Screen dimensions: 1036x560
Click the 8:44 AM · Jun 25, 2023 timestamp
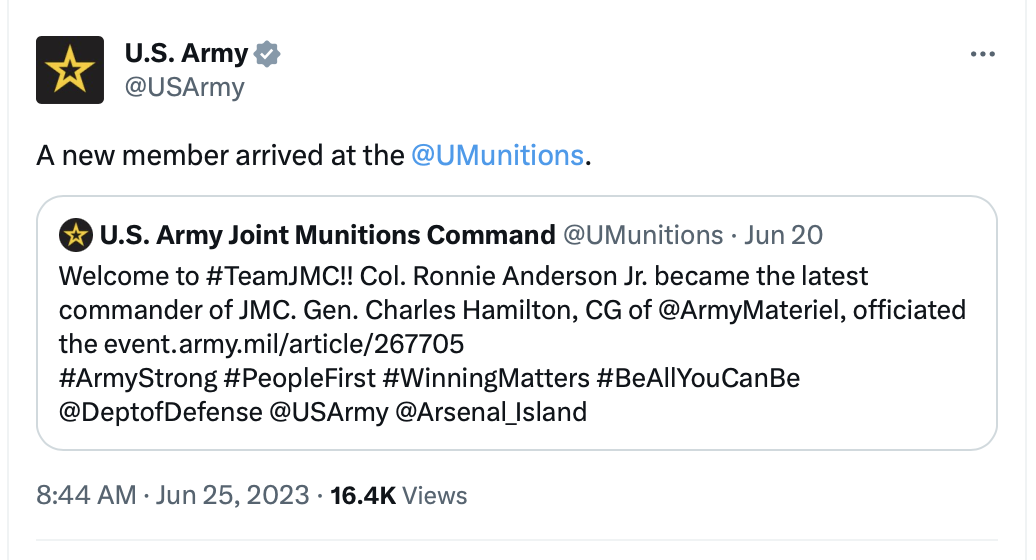pos(172,495)
